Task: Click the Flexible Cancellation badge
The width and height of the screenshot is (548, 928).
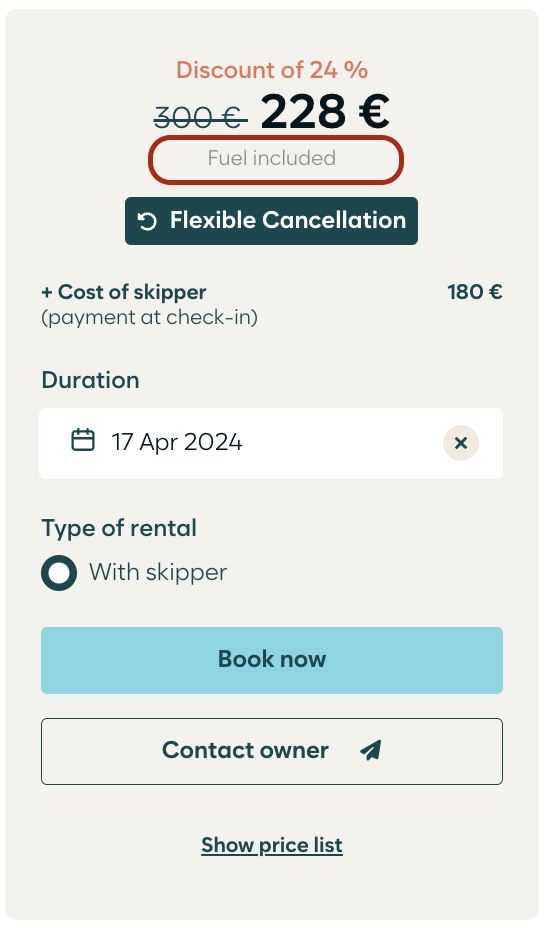Action: pos(271,221)
